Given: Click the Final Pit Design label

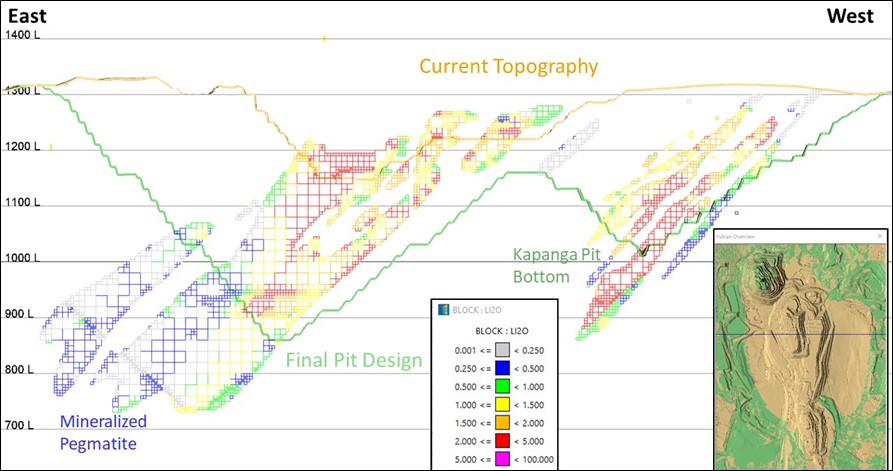Looking at the screenshot, I should (354, 361).
